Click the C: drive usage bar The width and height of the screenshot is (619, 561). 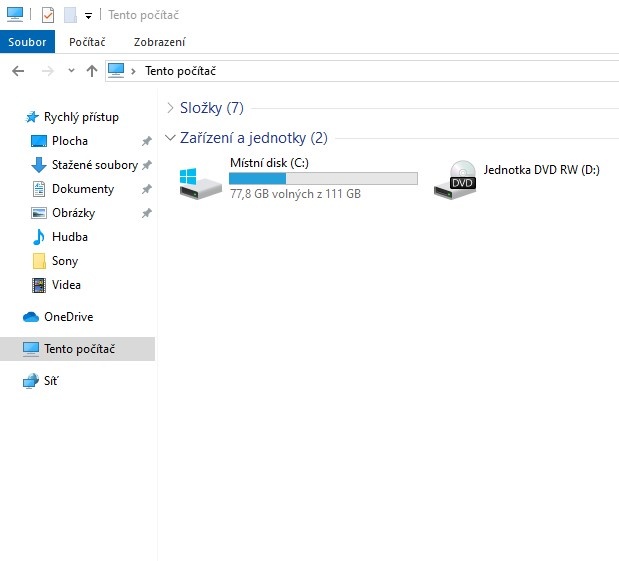click(x=323, y=178)
